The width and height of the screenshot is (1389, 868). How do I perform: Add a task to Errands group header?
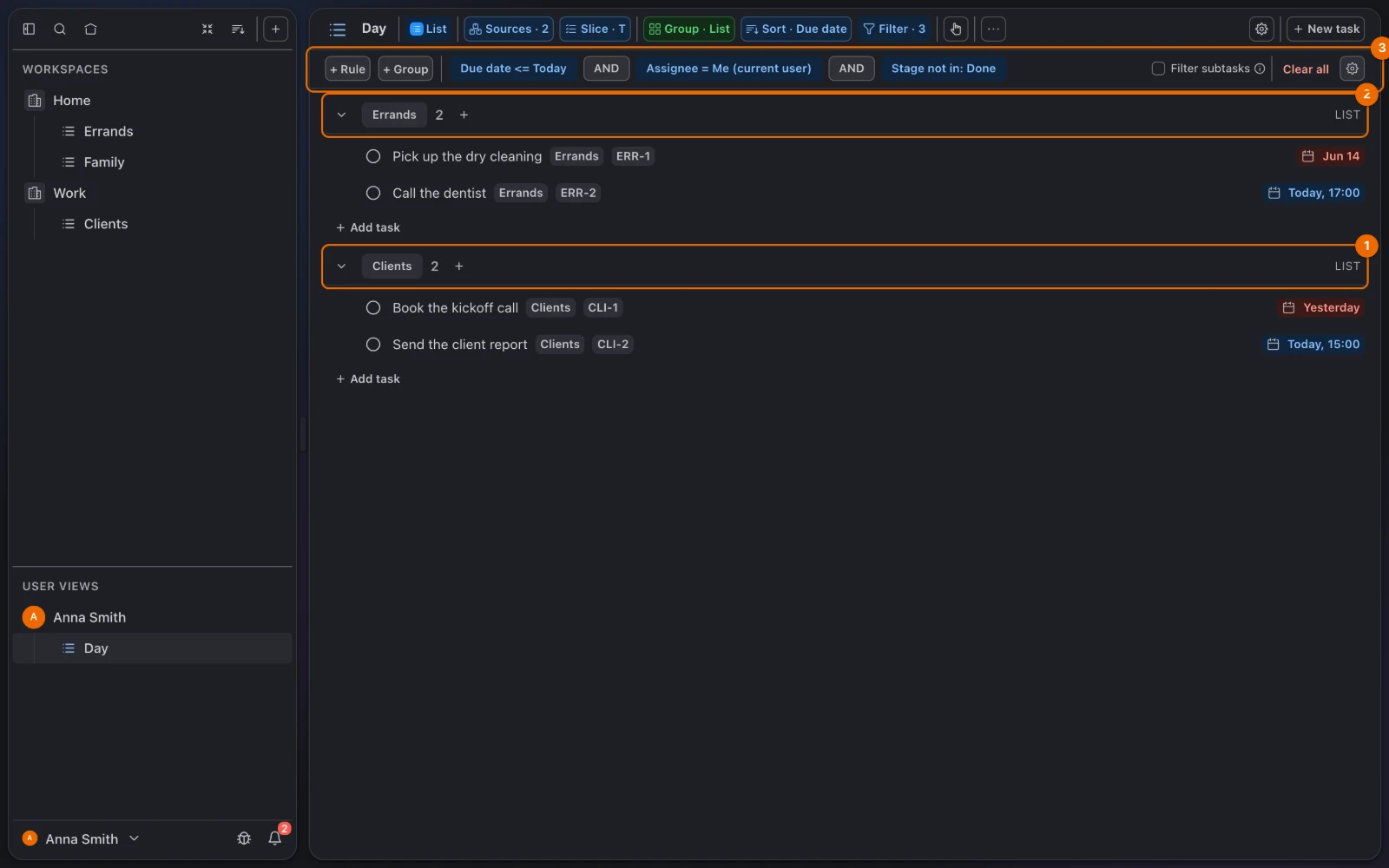click(x=464, y=115)
